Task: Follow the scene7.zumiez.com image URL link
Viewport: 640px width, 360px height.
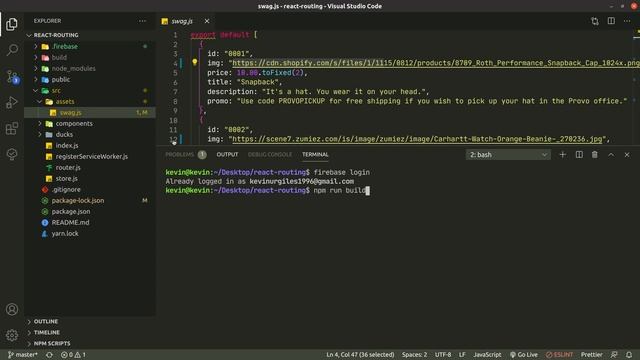Action: (417, 139)
